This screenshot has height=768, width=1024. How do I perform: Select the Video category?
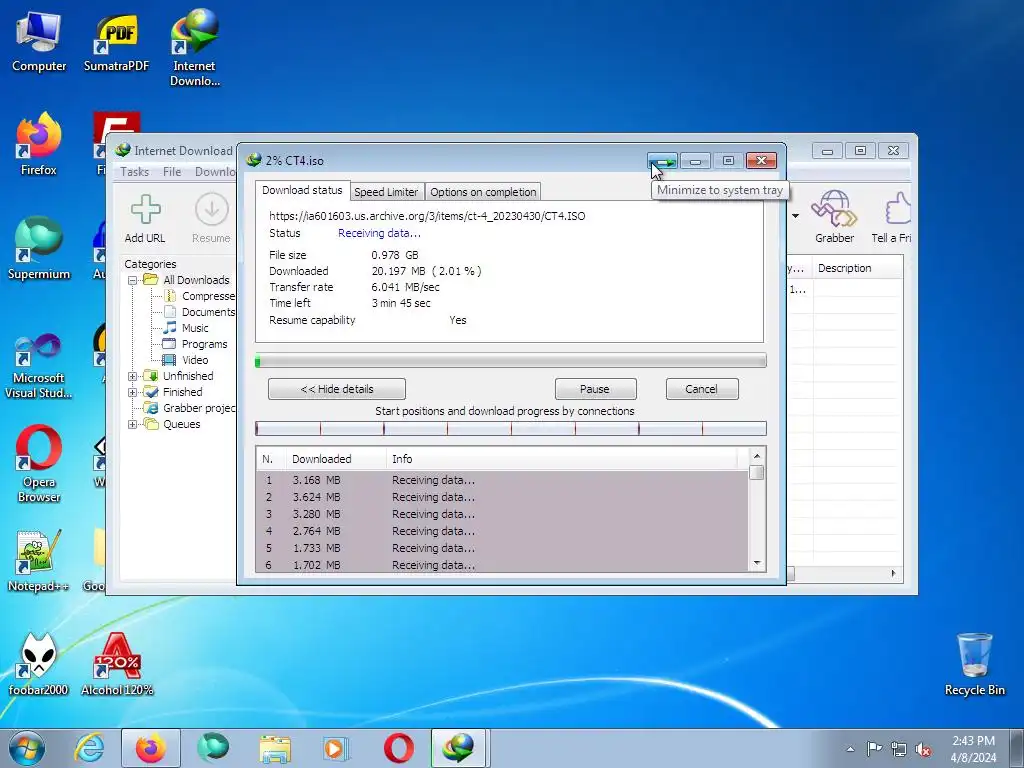pos(185,360)
